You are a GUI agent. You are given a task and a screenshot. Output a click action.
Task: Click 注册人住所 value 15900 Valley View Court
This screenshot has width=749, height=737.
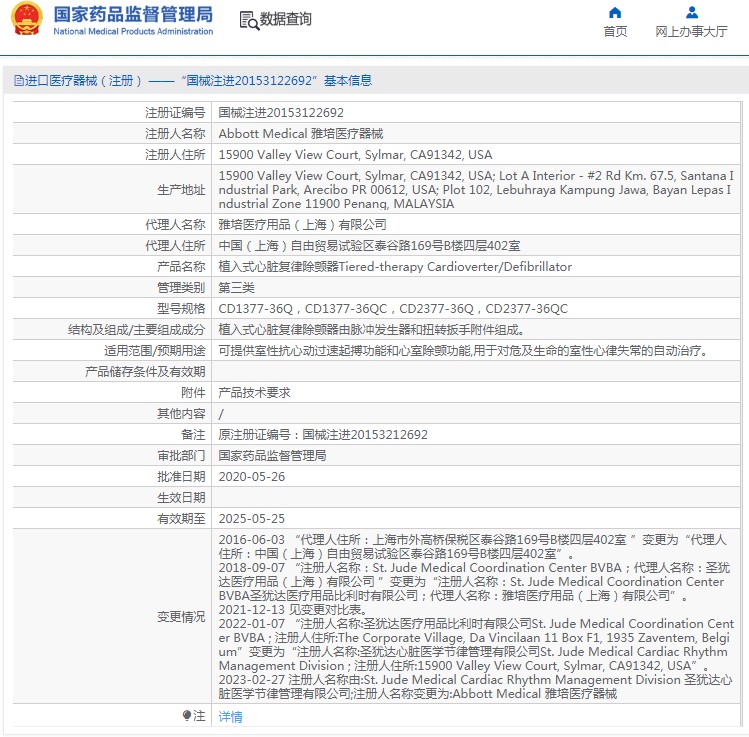pos(355,155)
